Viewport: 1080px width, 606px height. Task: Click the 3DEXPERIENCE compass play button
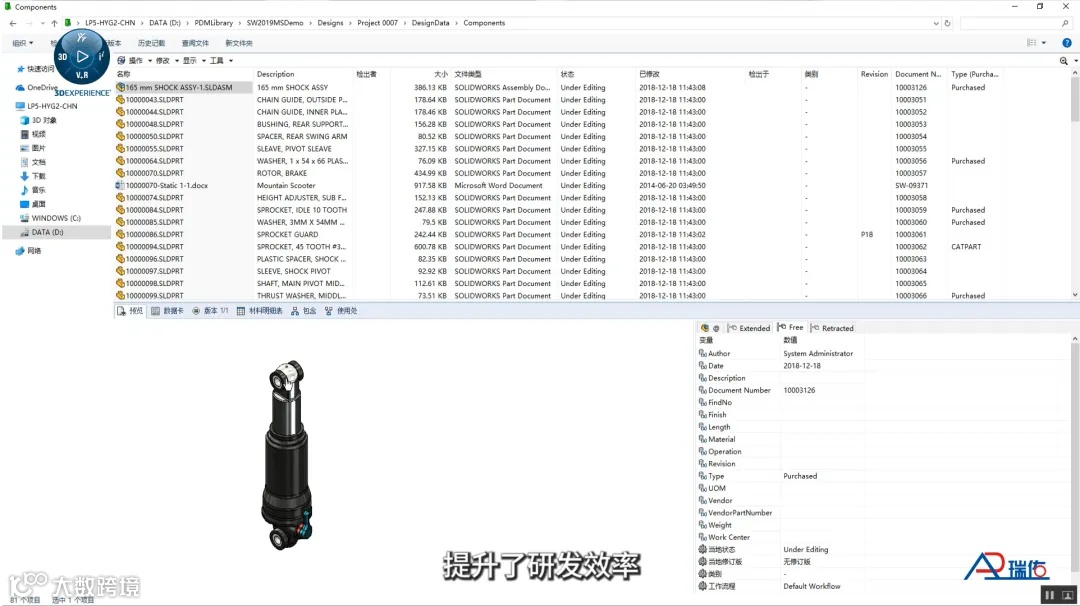click(82, 56)
